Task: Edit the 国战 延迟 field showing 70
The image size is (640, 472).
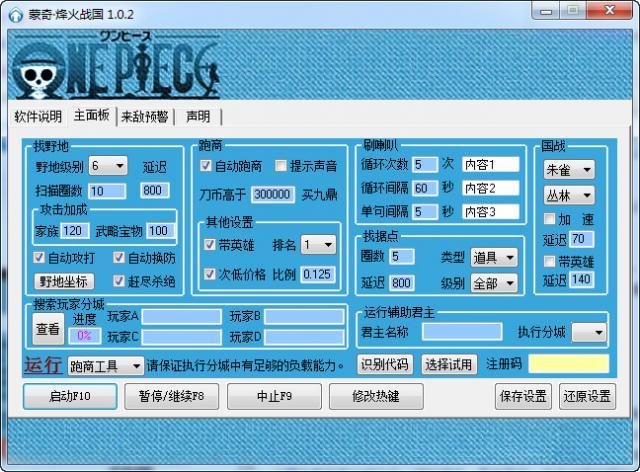Action: coord(581,239)
